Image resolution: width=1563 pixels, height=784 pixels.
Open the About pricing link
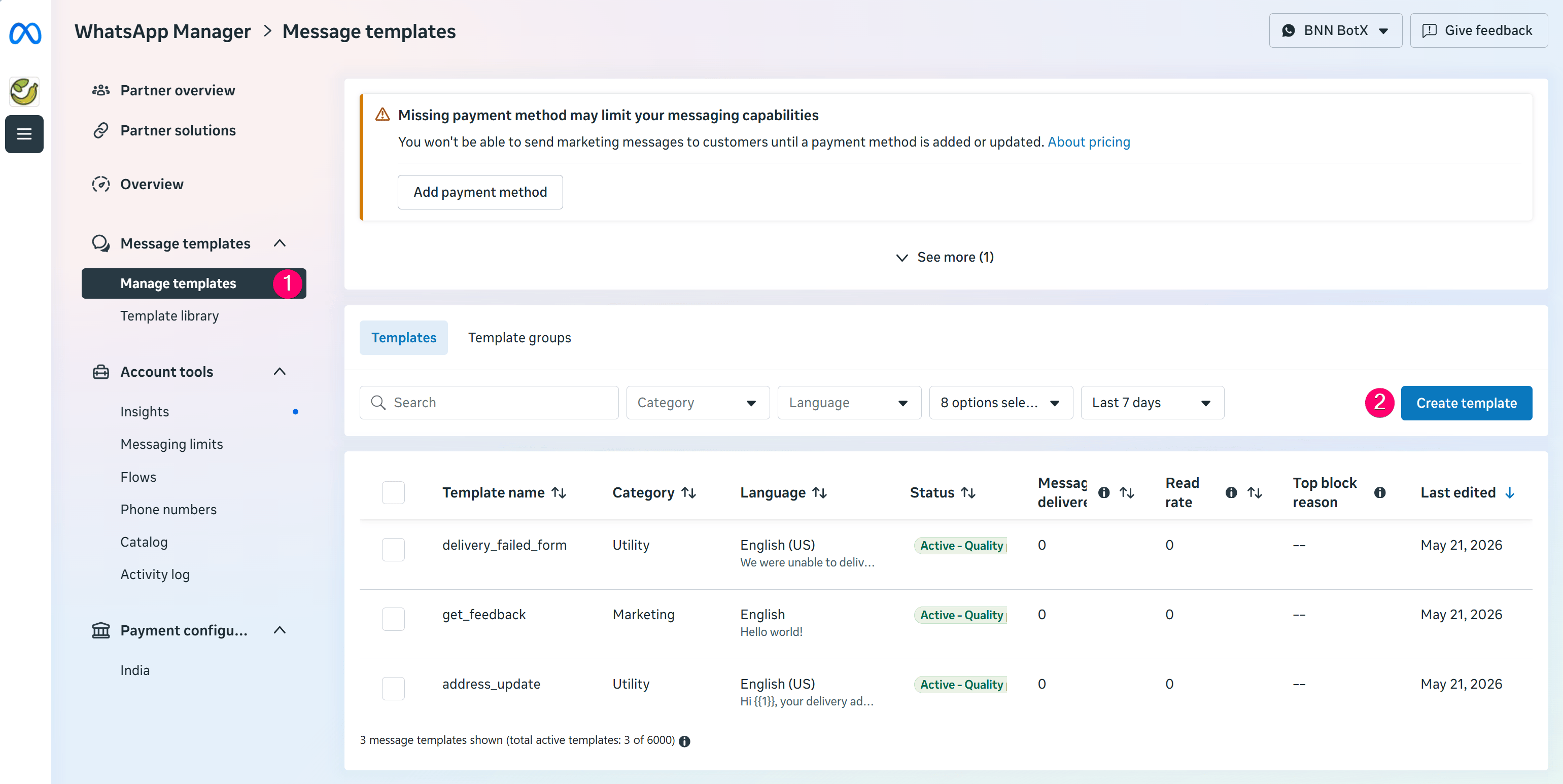click(x=1089, y=142)
